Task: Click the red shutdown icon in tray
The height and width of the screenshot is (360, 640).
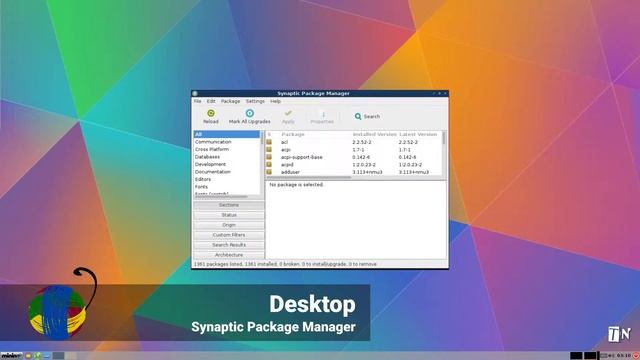Action: (636, 356)
